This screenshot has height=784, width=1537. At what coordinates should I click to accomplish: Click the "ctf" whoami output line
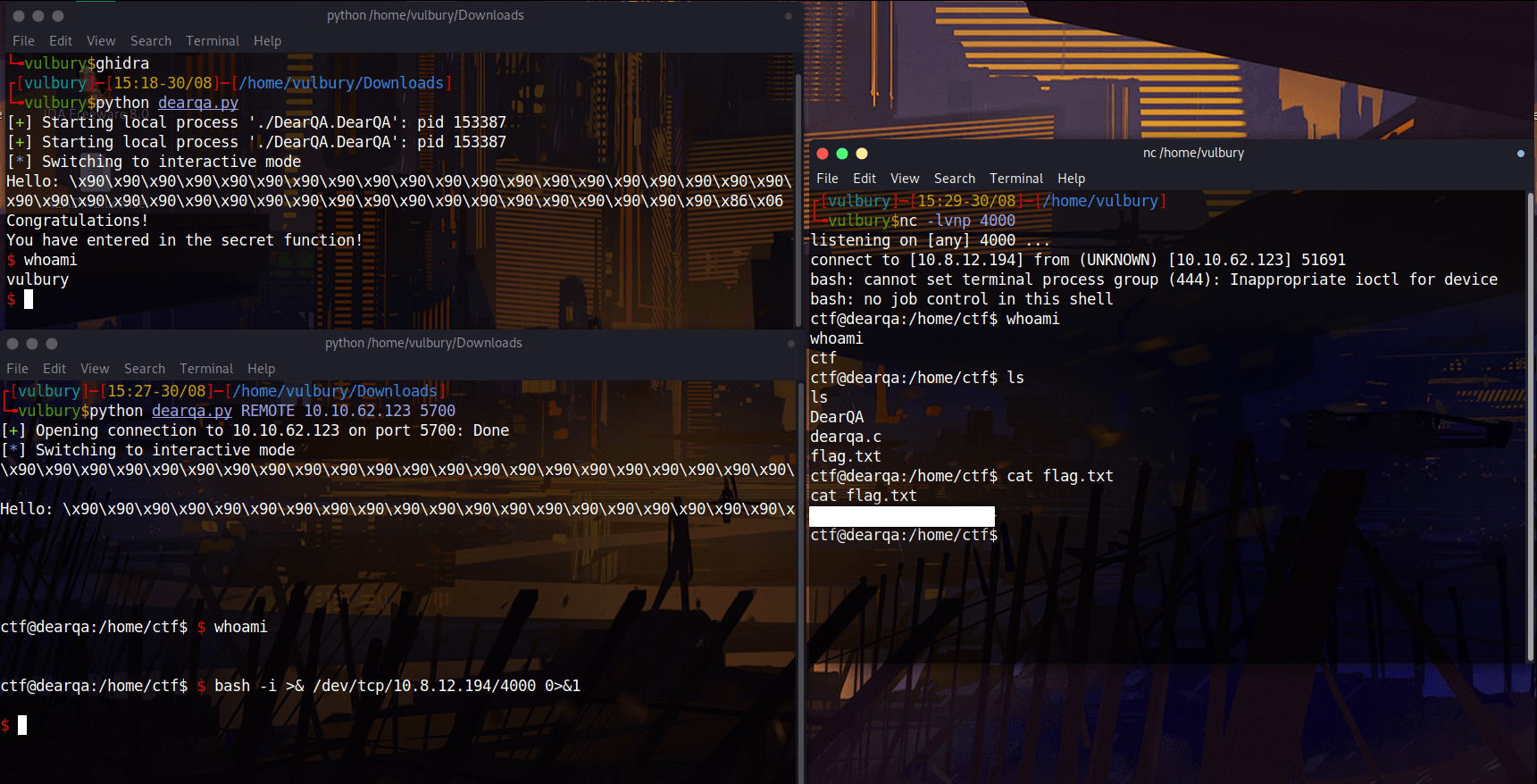coord(823,358)
